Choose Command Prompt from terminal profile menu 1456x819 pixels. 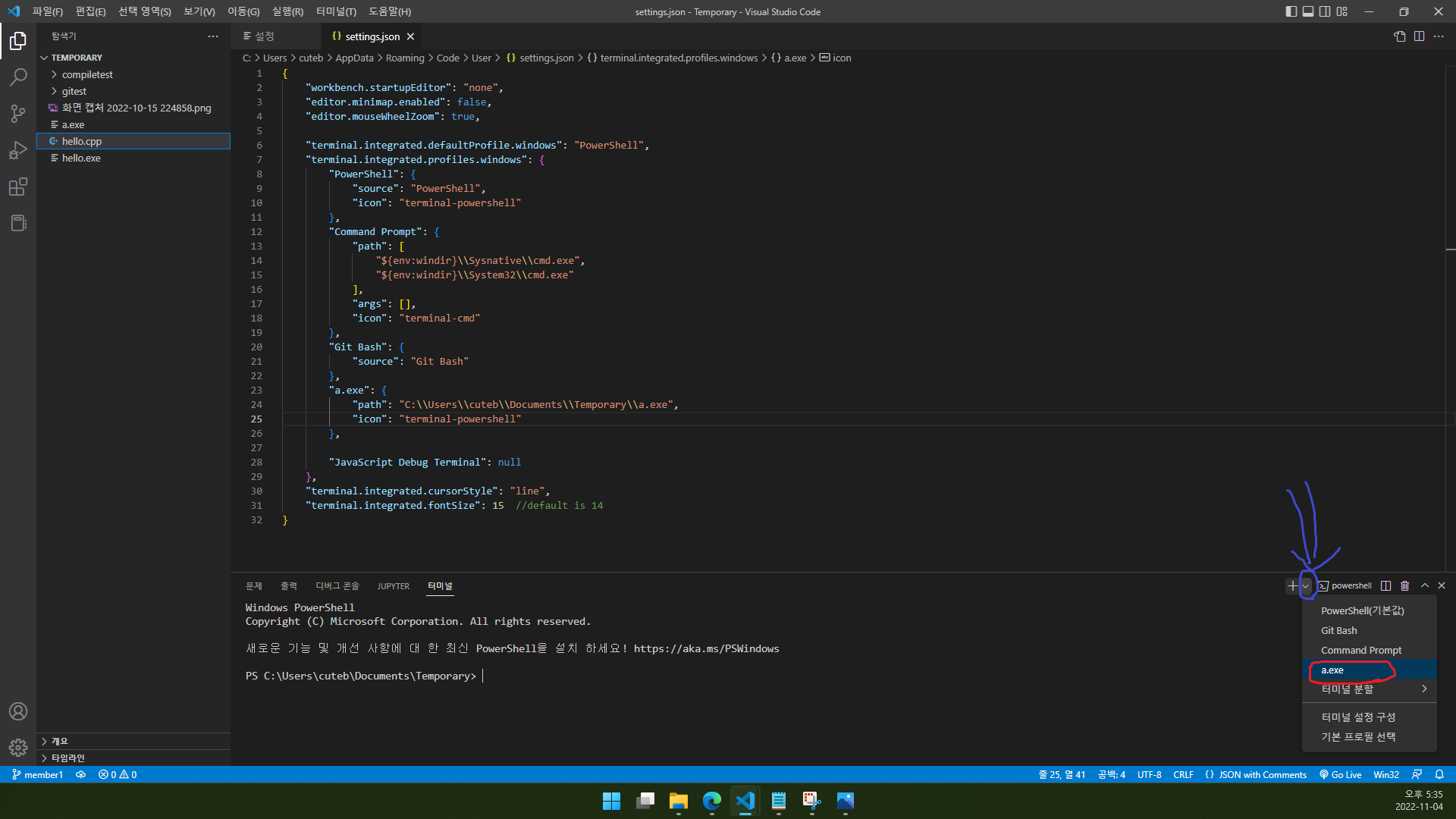tap(1370, 650)
